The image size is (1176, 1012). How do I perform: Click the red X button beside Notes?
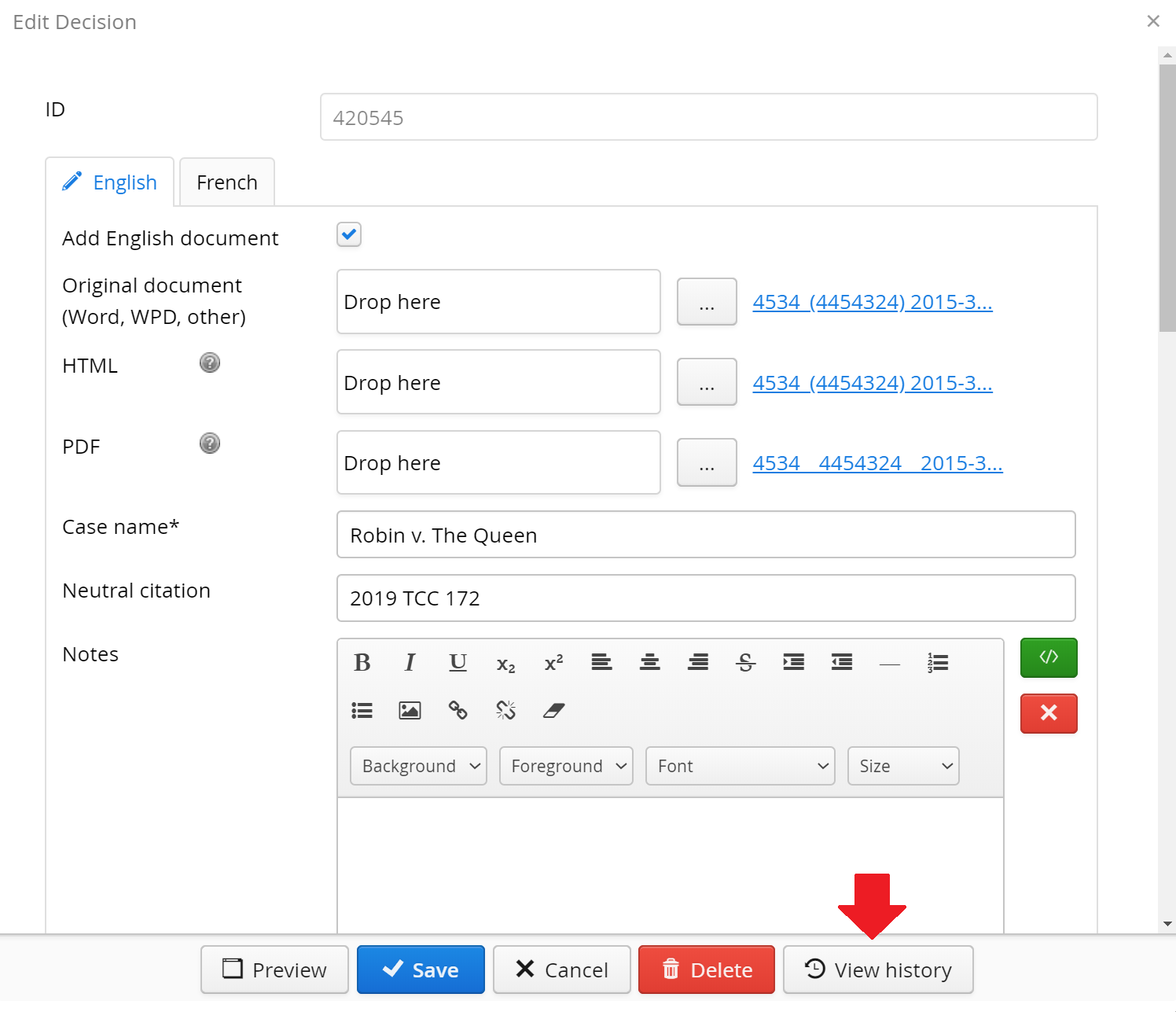pyautogui.click(x=1048, y=713)
